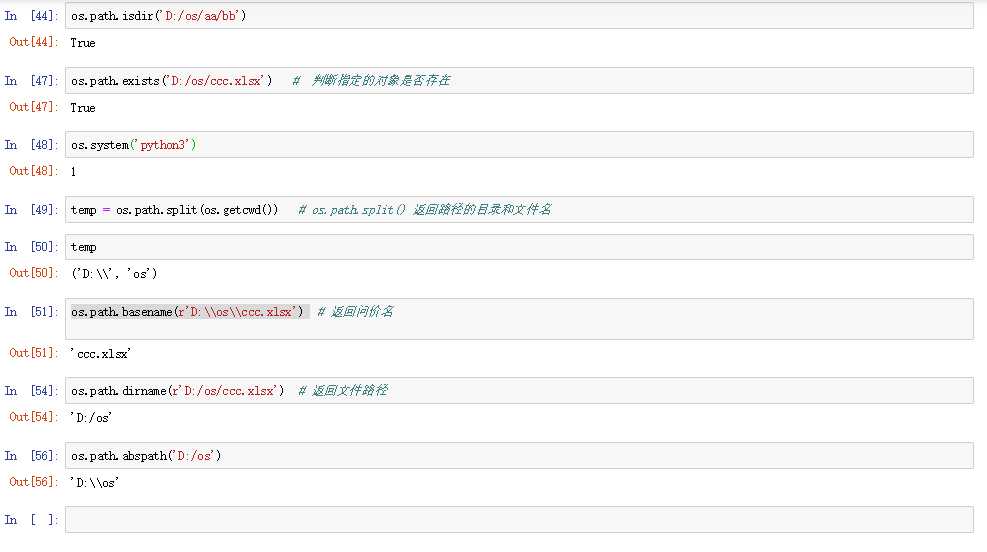This screenshot has width=987, height=552.
Task: Click the 'D:/os' output of cell 54
Action: (91, 417)
